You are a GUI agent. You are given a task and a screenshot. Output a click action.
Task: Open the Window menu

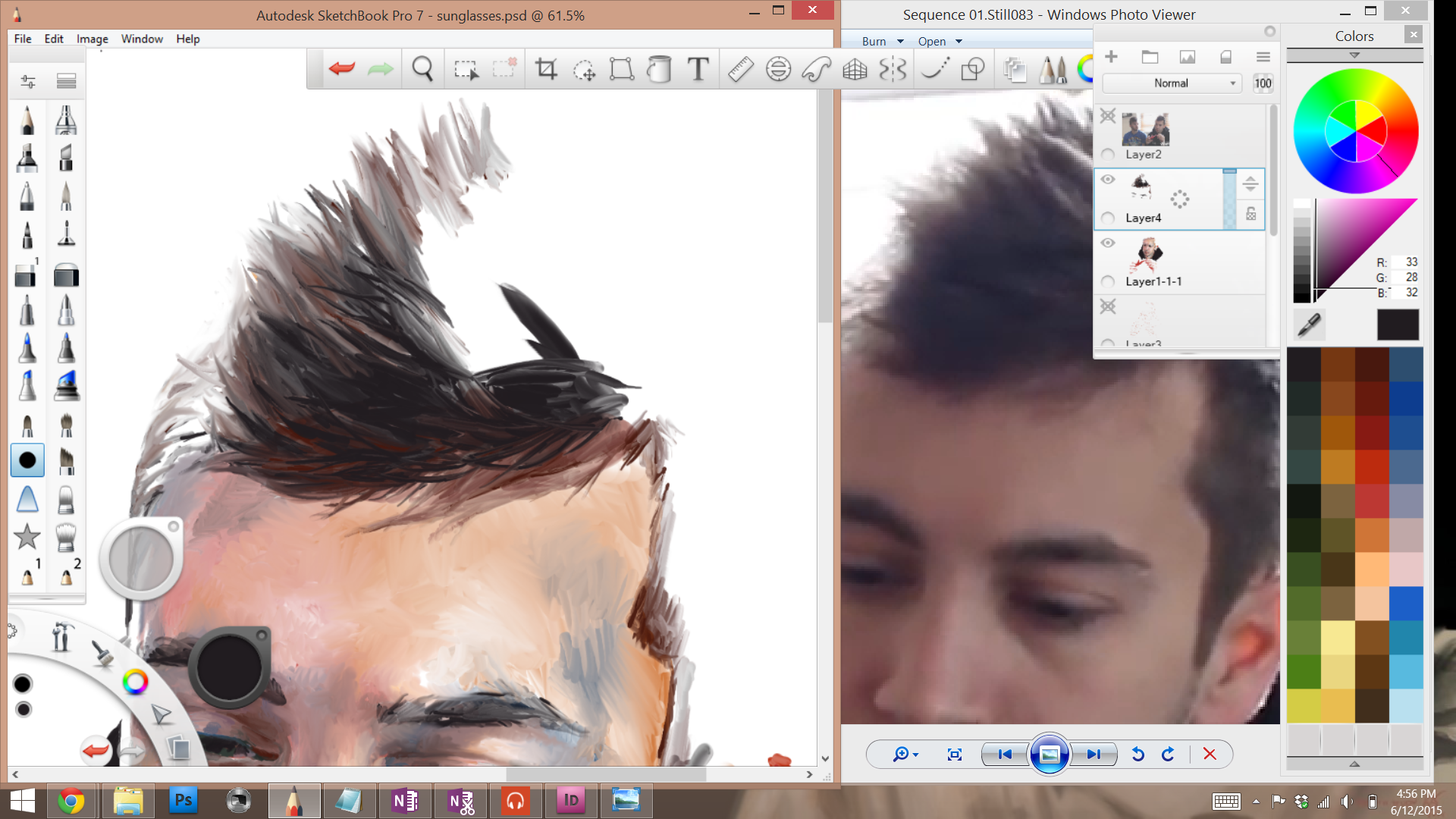click(x=142, y=39)
